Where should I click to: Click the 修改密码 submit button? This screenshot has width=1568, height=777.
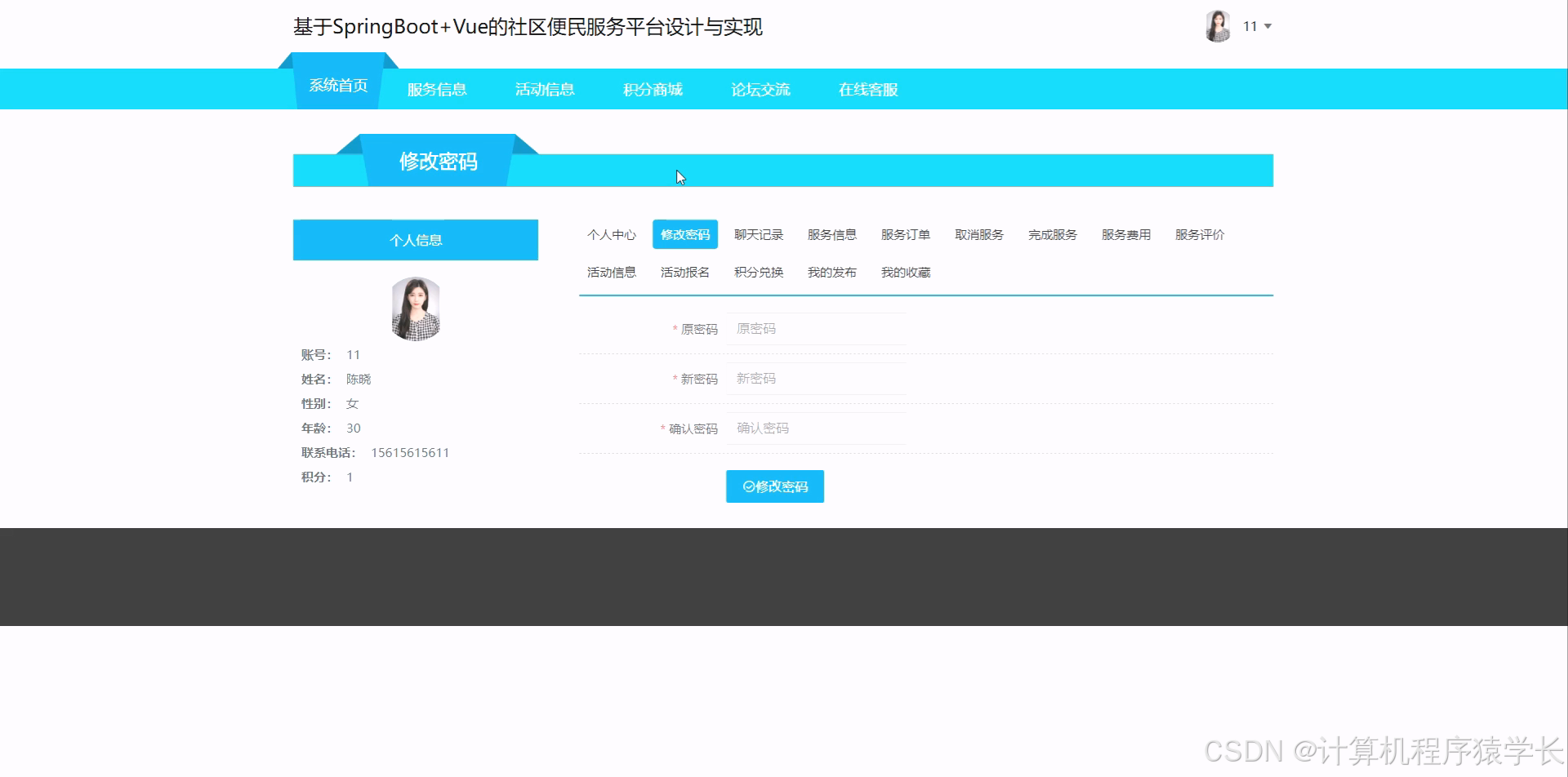774,486
